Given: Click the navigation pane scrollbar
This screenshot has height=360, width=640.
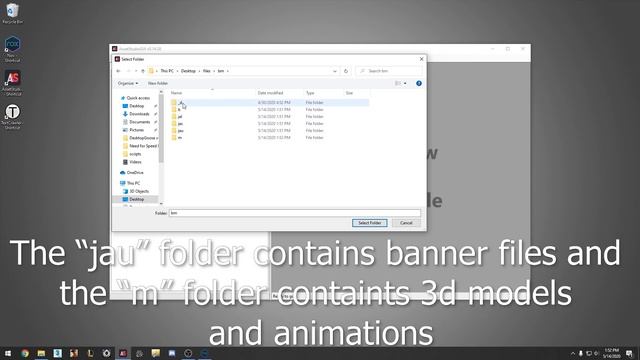Looking at the screenshot, I should point(161,129).
